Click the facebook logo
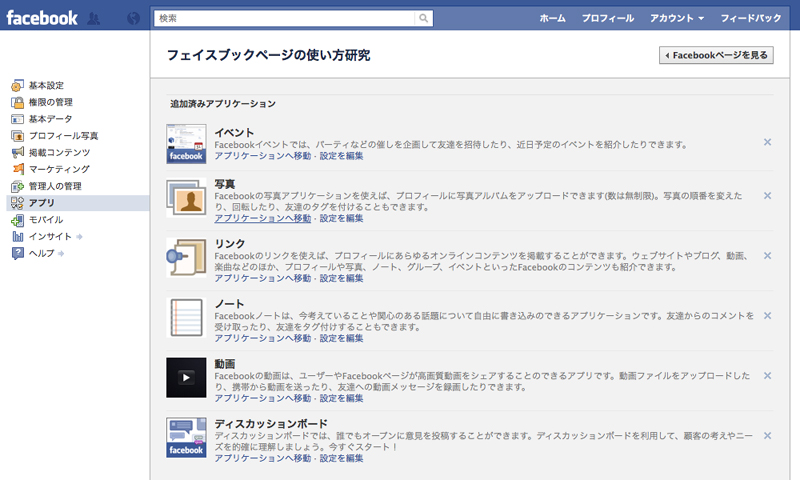This screenshot has width=800, height=480. coord(42,18)
